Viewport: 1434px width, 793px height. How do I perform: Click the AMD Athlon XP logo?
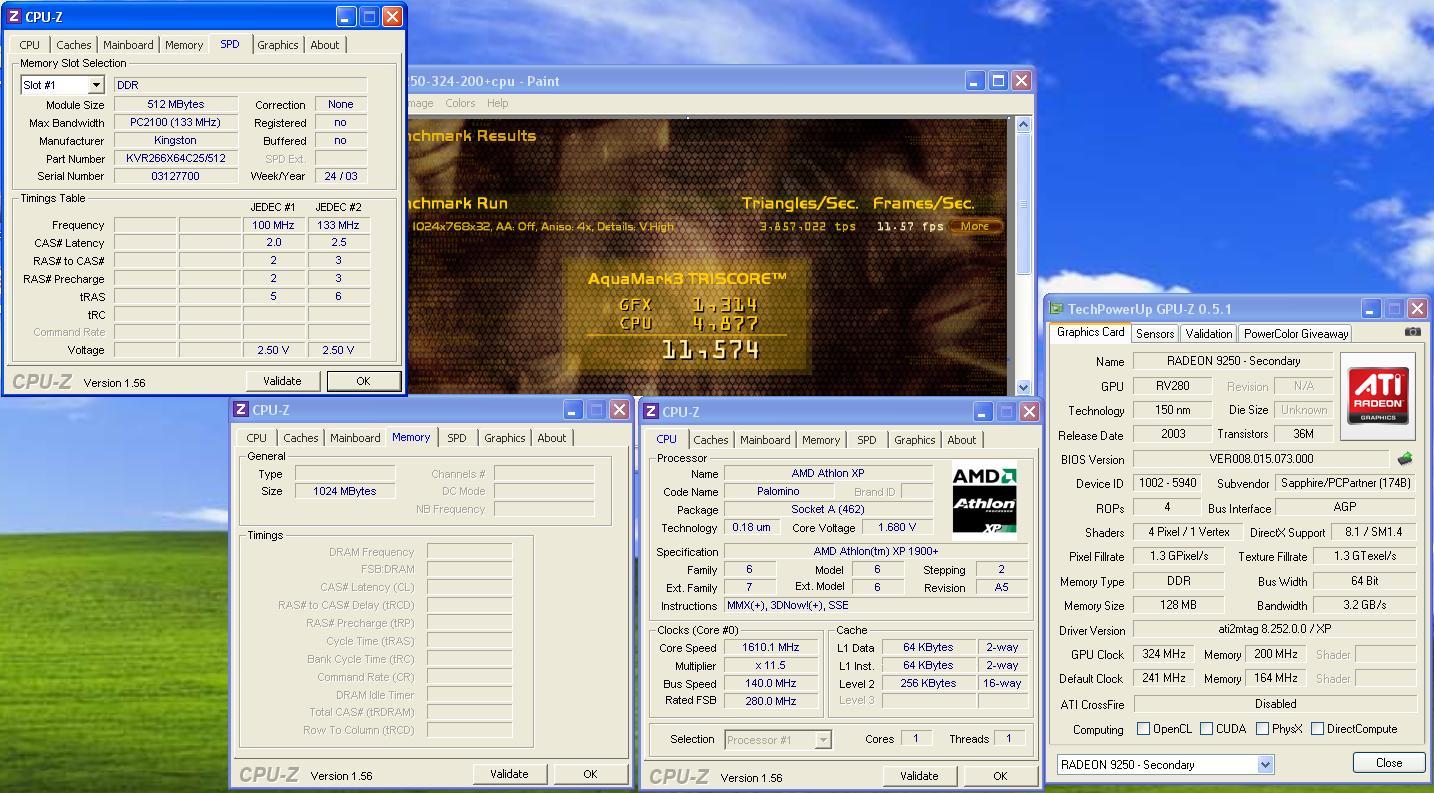[984, 501]
